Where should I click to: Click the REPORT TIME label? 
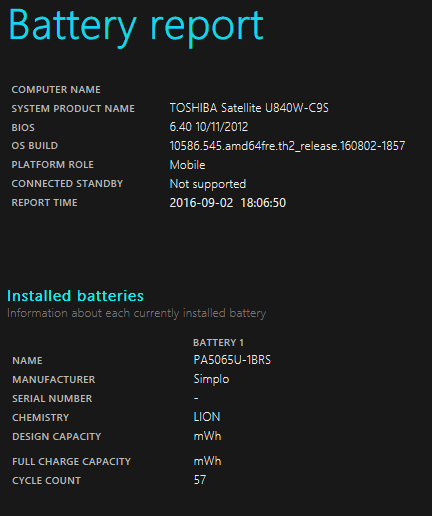click(x=44, y=203)
